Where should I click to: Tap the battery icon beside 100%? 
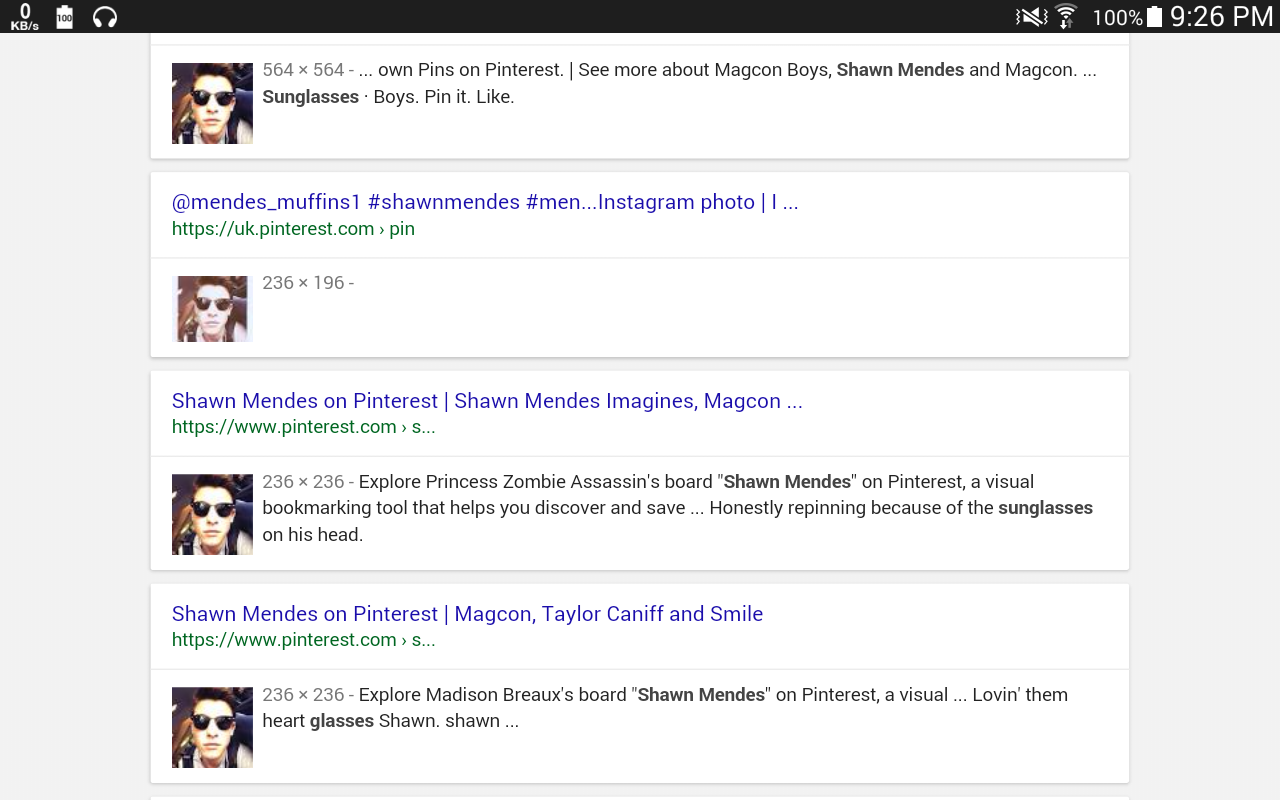tap(1155, 17)
